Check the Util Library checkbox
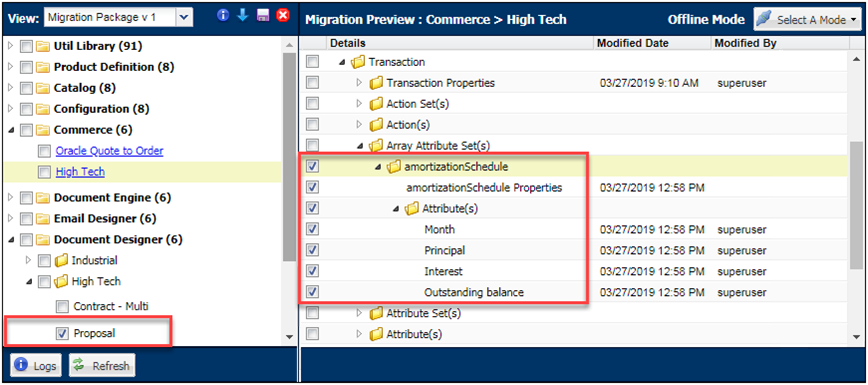868x385 pixels. point(26,47)
